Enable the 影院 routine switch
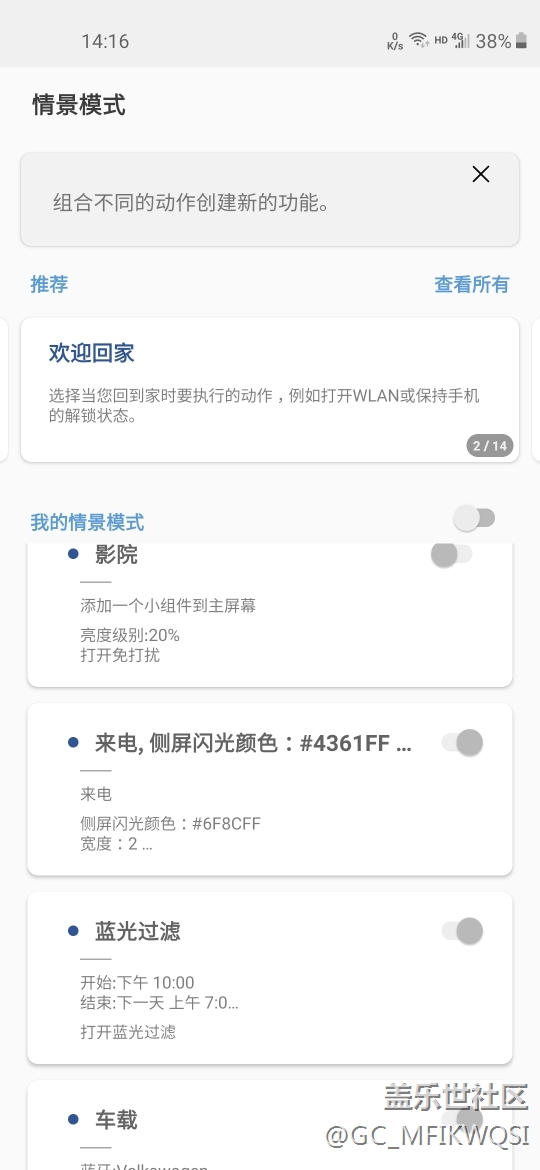This screenshot has width=540, height=1170. tap(452, 554)
